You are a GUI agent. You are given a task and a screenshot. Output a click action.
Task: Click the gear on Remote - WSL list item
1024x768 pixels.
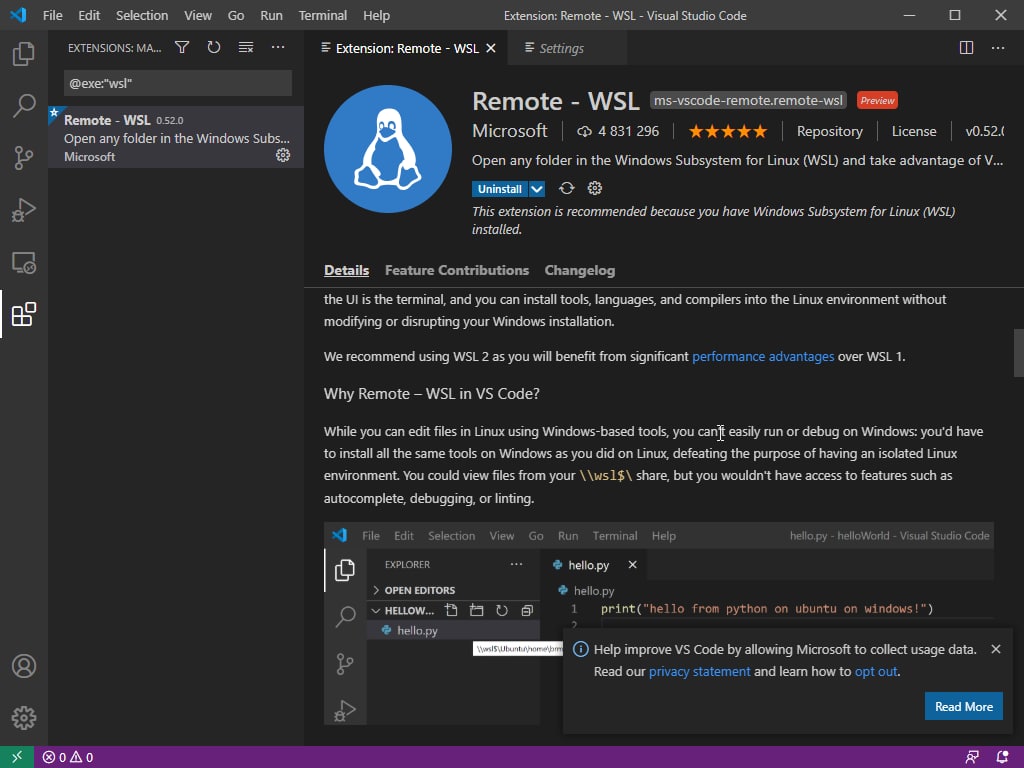tap(283, 155)
